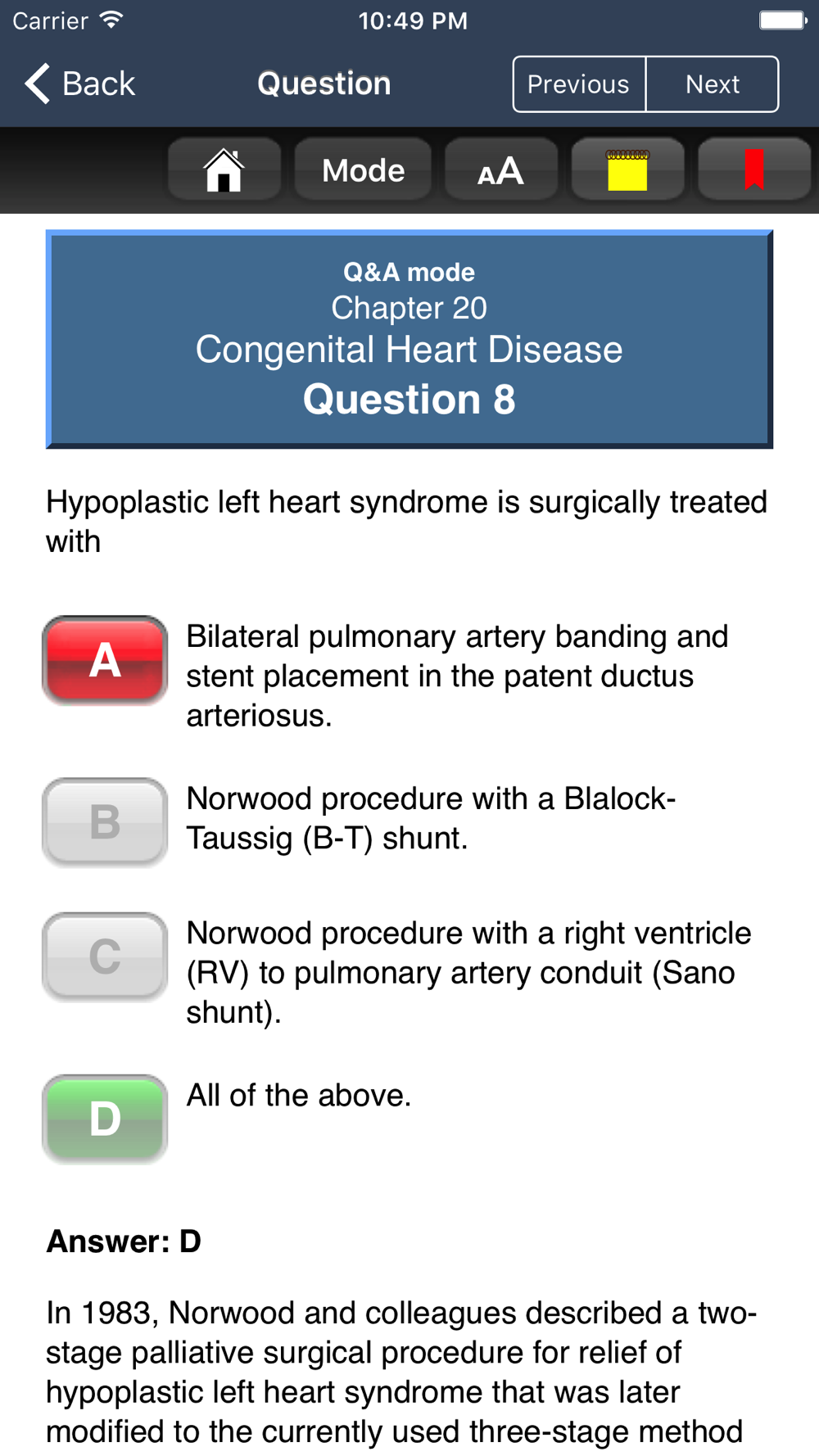This screenshot has height=1456, width=819.
Task: Go to the Next question
Action: coord(713,84)
